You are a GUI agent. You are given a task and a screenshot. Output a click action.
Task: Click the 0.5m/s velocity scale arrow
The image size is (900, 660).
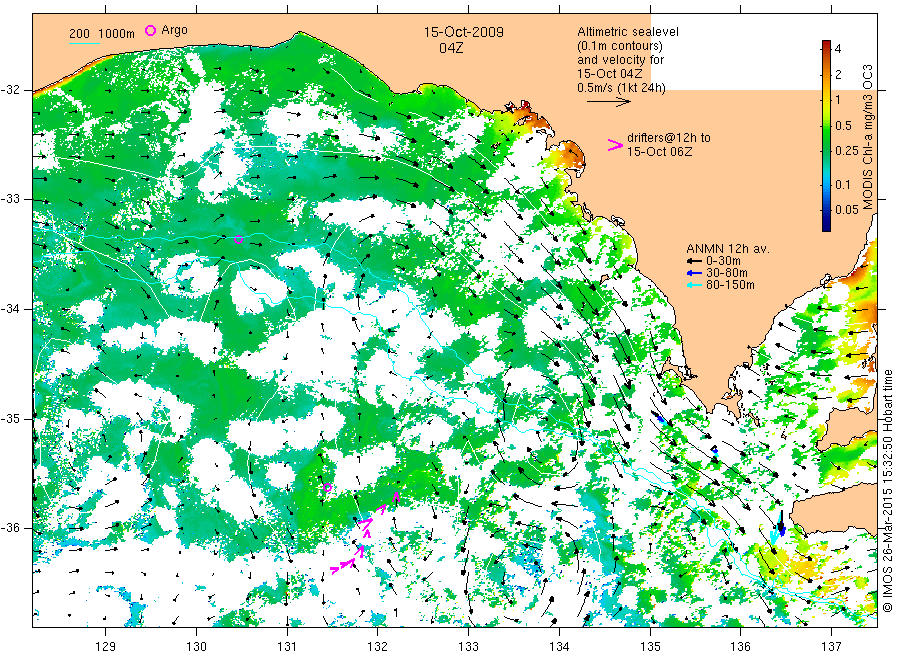click(608, 102)
